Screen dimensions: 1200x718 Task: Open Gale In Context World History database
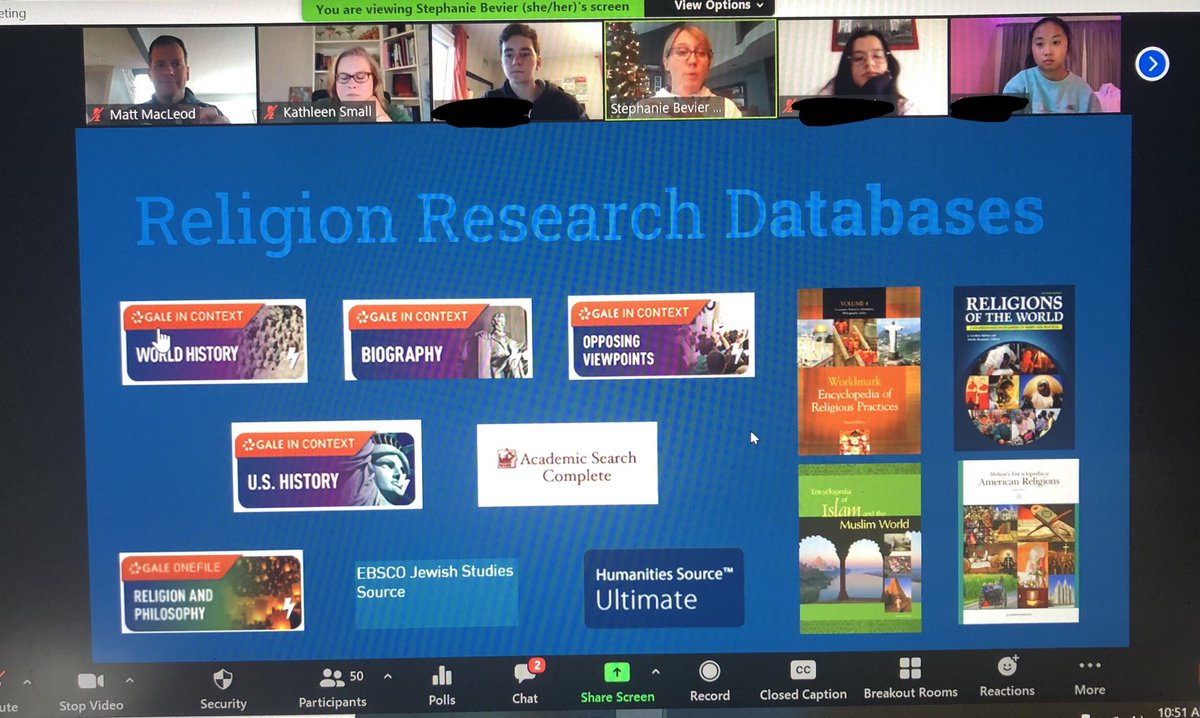pyautogui.click(x=213, y=342)
